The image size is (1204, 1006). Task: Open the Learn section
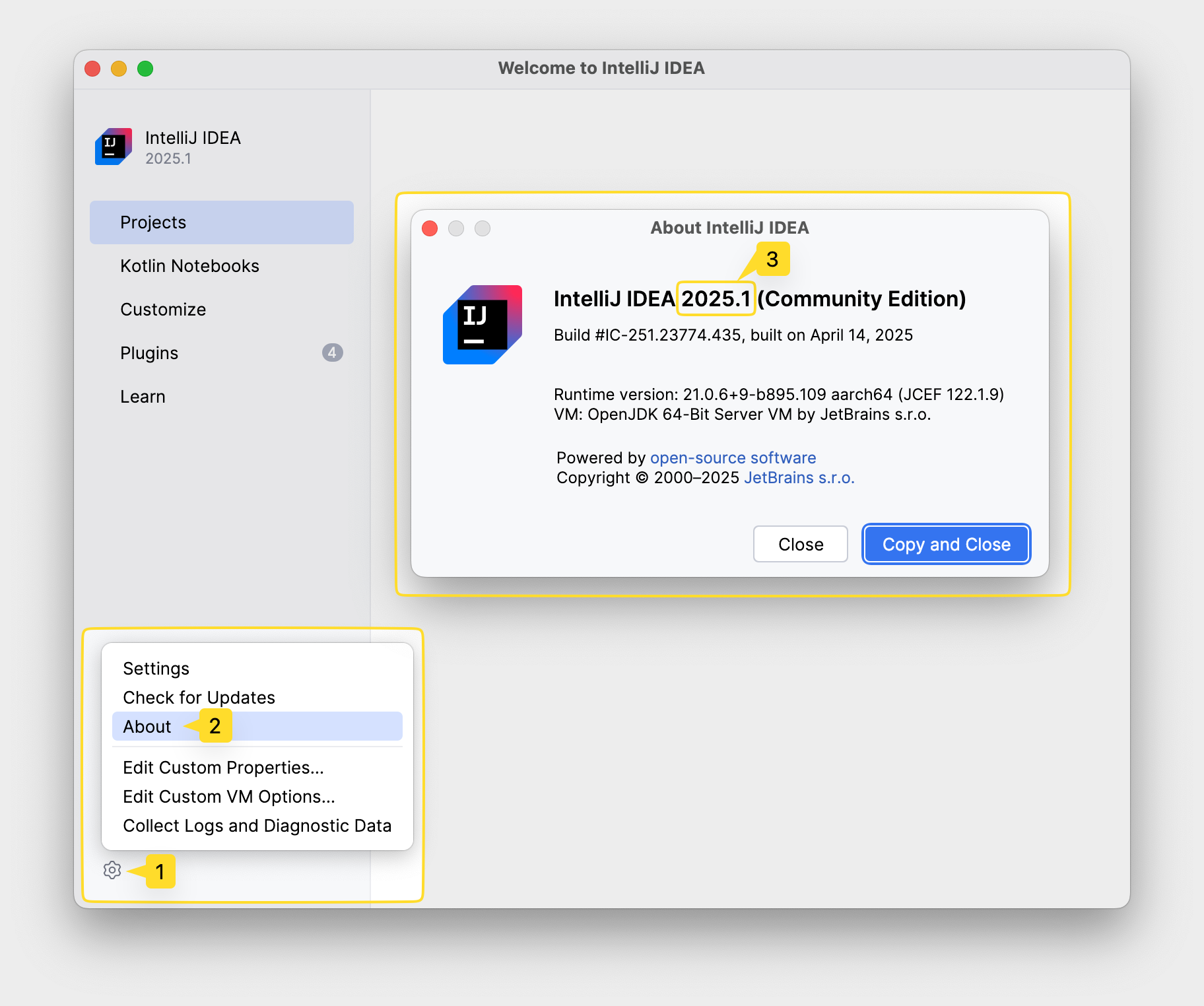[x=222, y=397]
